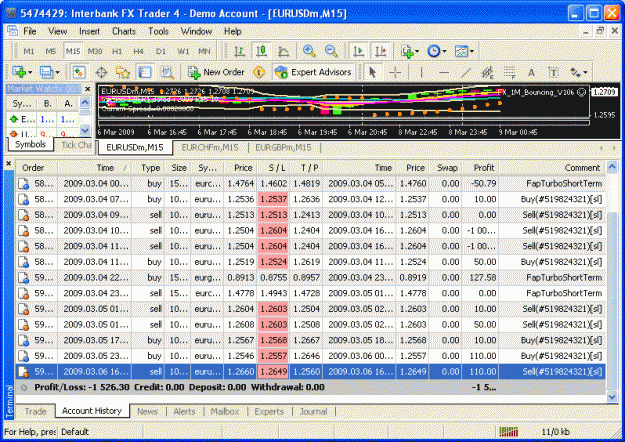Switch chart to line chart mode
625x442 pixels.
283,51
